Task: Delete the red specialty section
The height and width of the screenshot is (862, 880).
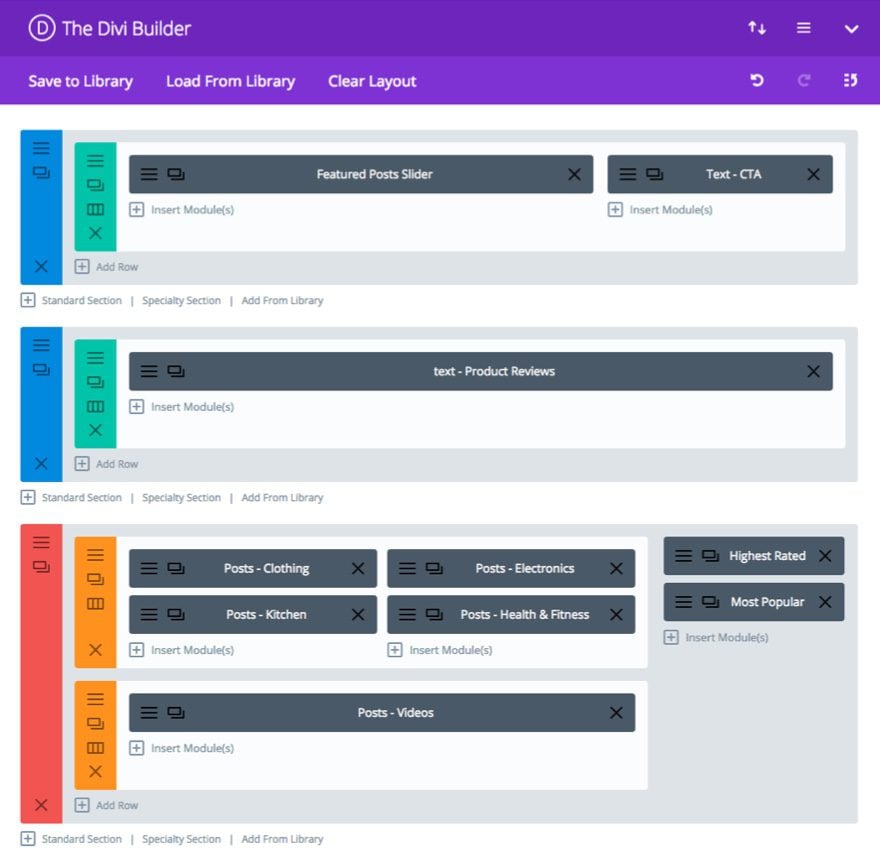Action: click(41, 805)
